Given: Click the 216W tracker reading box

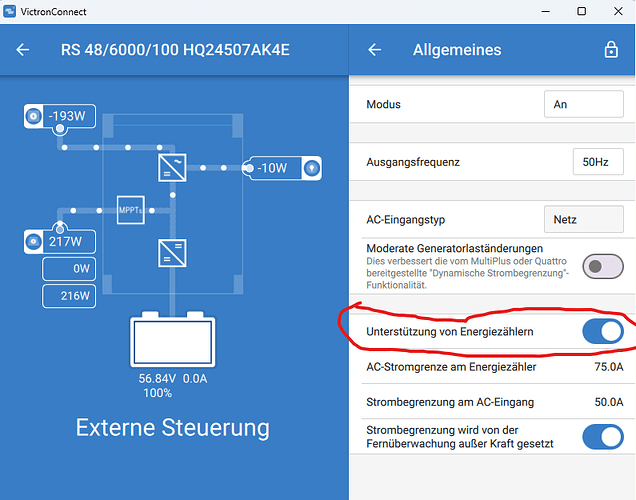Looking at the screenshot, I should coord(69,296).
